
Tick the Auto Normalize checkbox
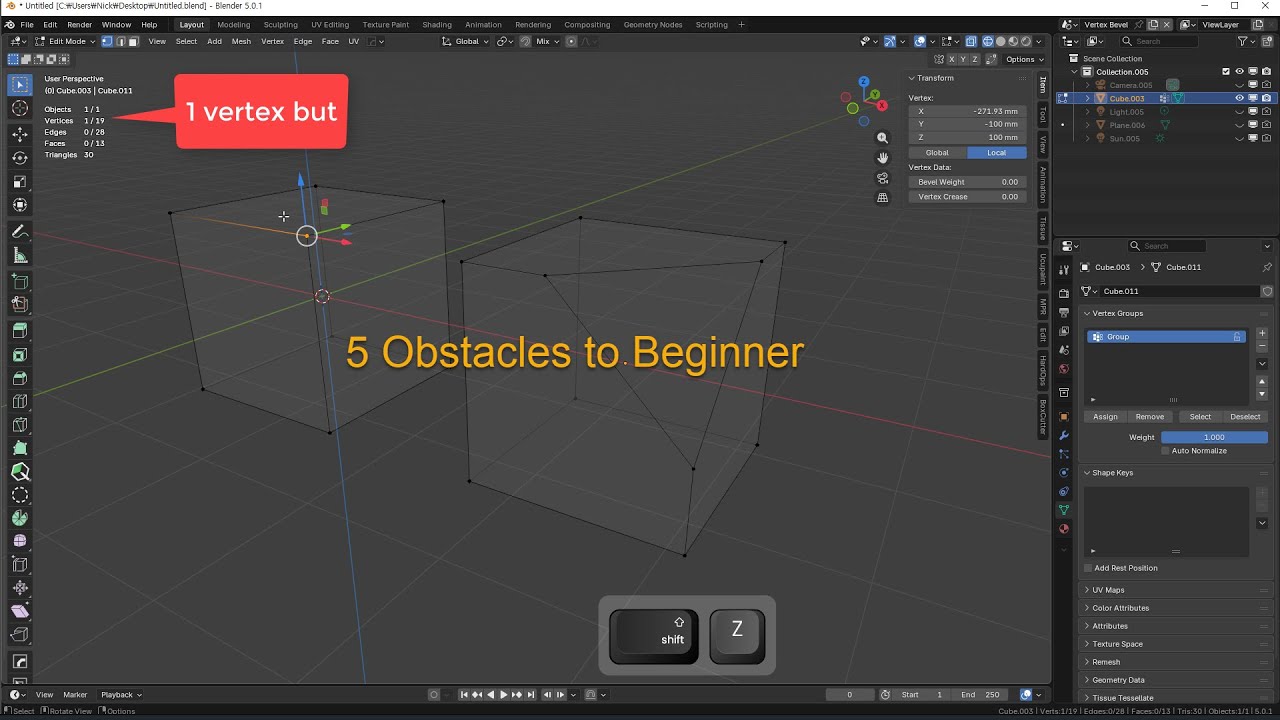click(x=1165, y=451)
